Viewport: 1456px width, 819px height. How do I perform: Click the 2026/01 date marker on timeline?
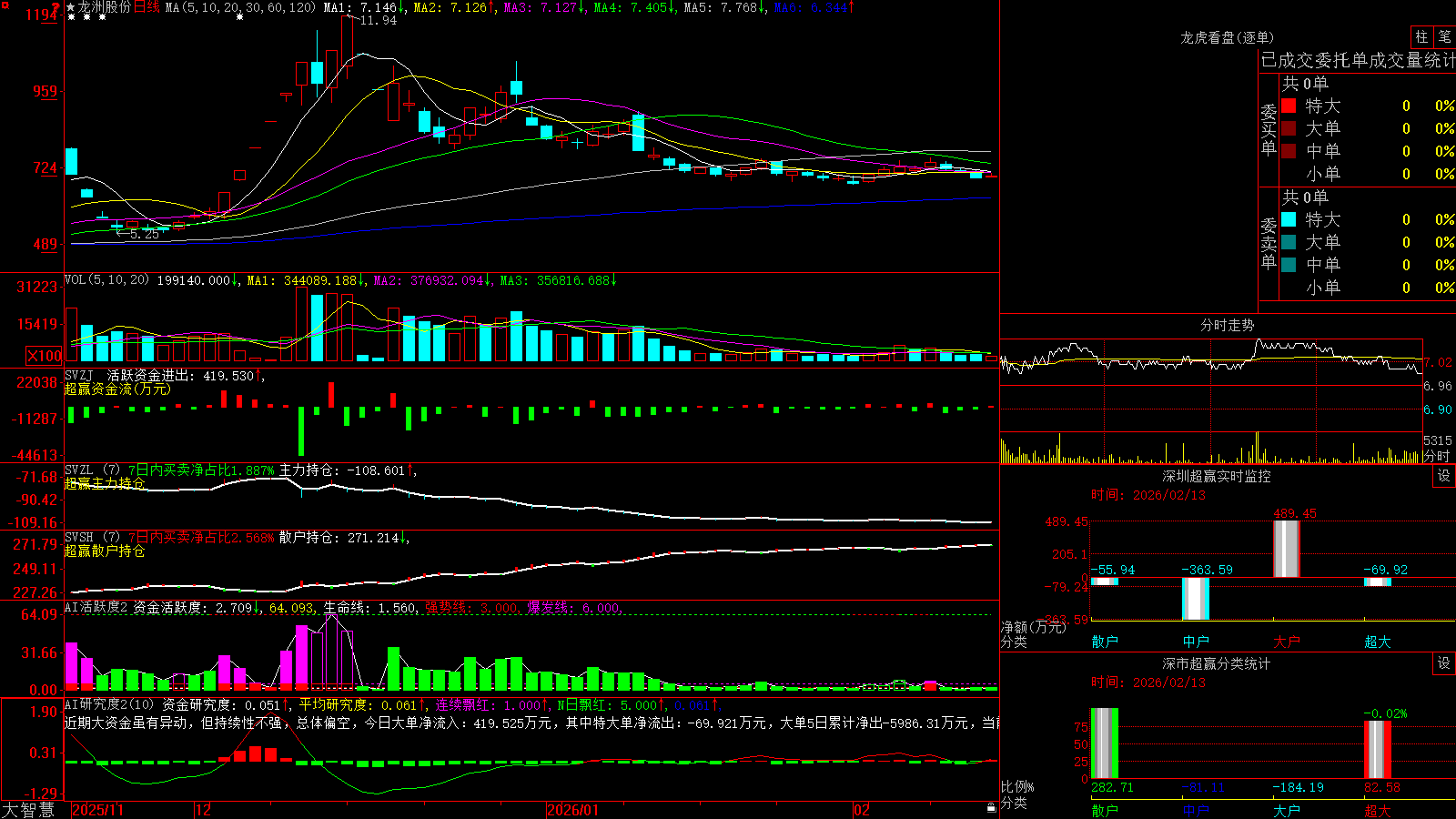(572, 810)
